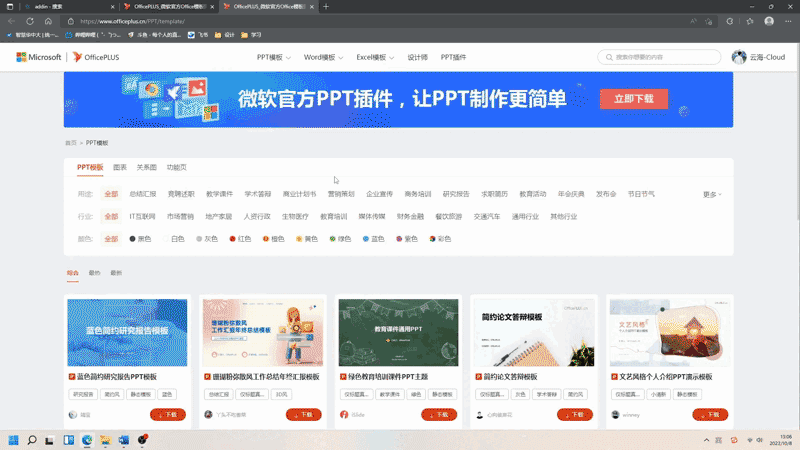Filter usage by 总结汇报
800x450 pixels.
pyautogui.click(x=143, y=194)
